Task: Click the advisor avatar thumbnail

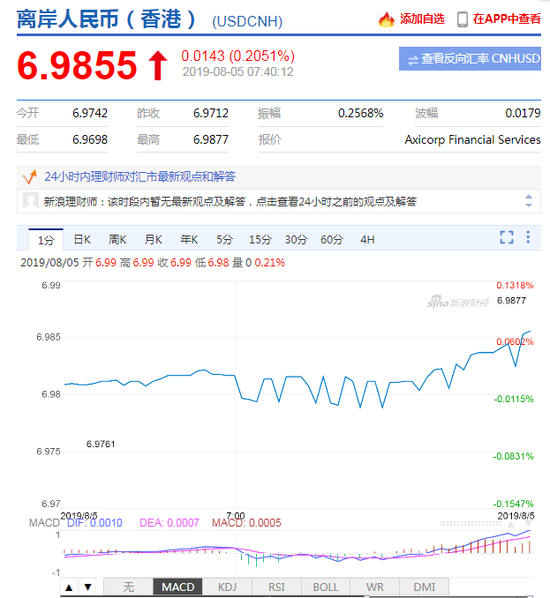Action: 31,201
